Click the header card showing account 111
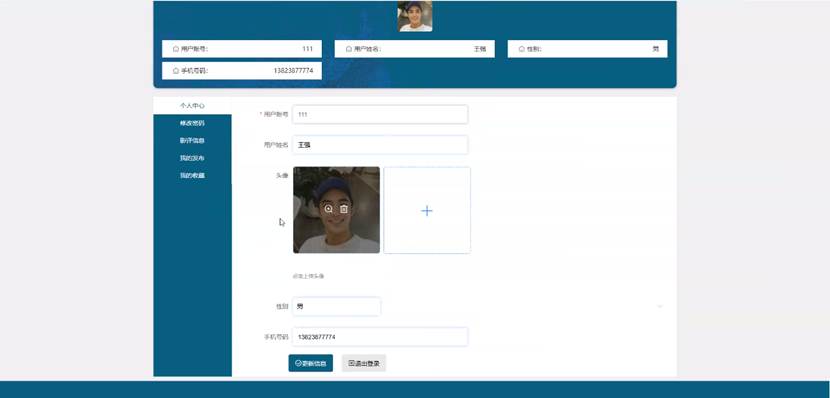The height and width of the screenshot is (398, 830). click(x=242, y=49)
